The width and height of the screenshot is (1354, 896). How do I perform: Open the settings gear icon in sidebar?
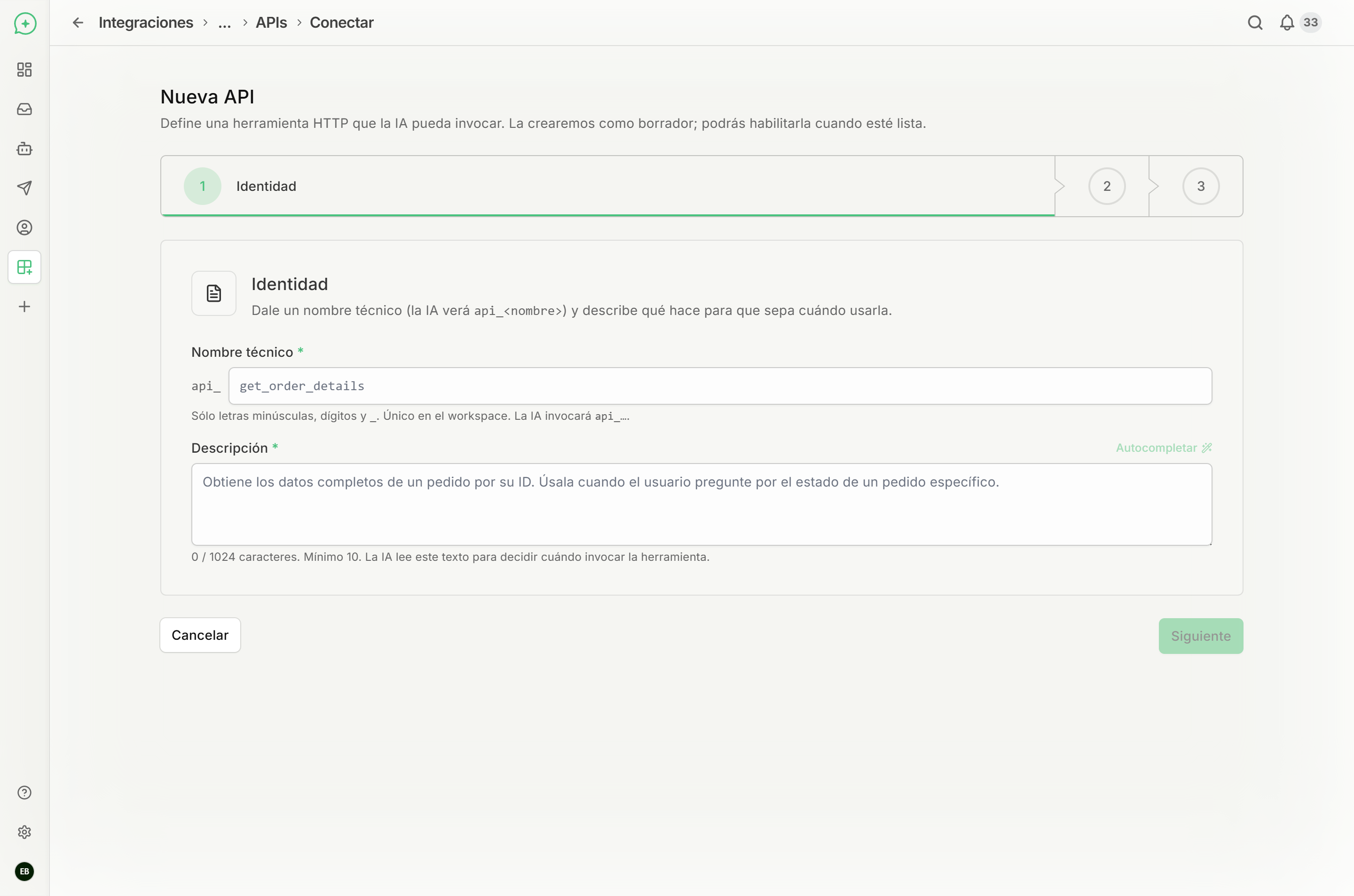coord(24,832)
